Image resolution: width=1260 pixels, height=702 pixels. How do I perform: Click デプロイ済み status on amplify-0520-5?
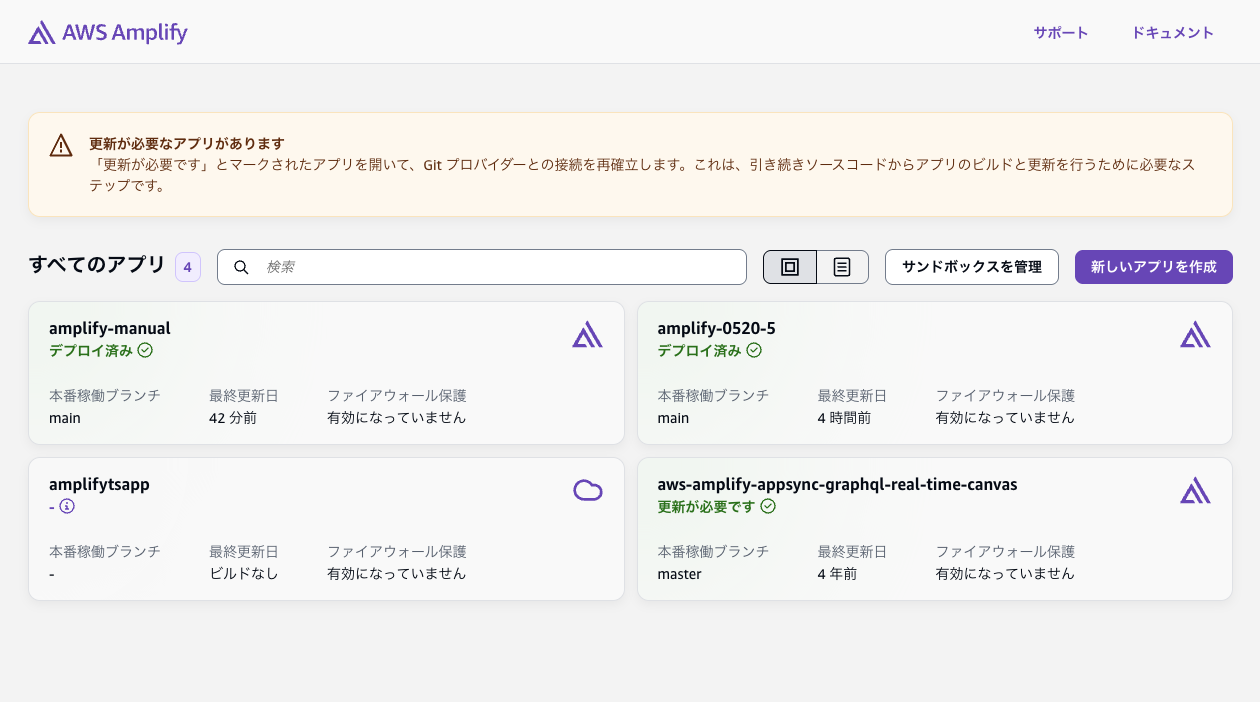(x=699, y=350)
